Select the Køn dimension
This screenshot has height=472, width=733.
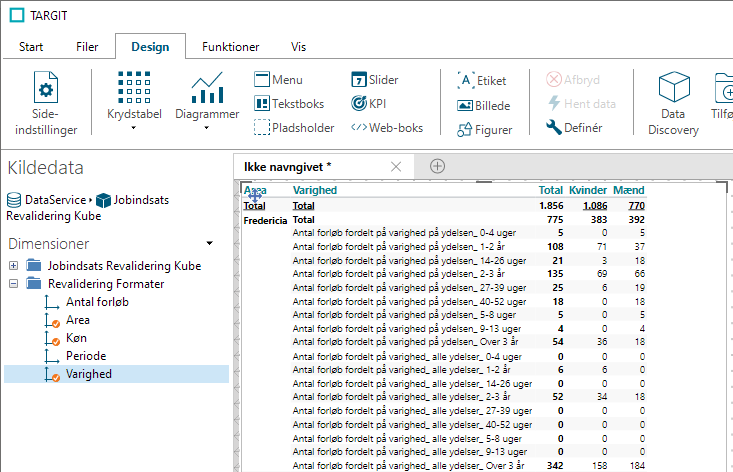click(76, 338)
